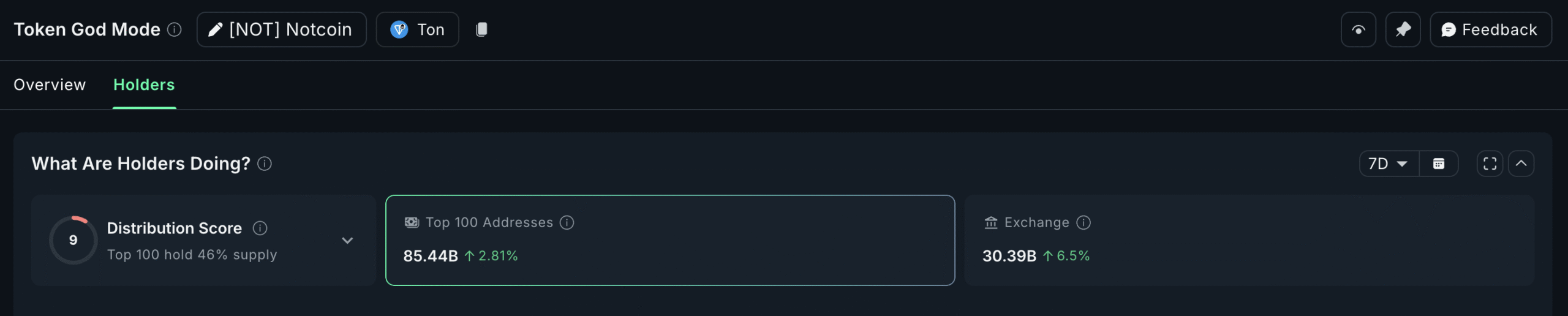Viewport: 1568px width, 316px height.
Task: Toggle the eye watch button
Action: [1358, 29]
